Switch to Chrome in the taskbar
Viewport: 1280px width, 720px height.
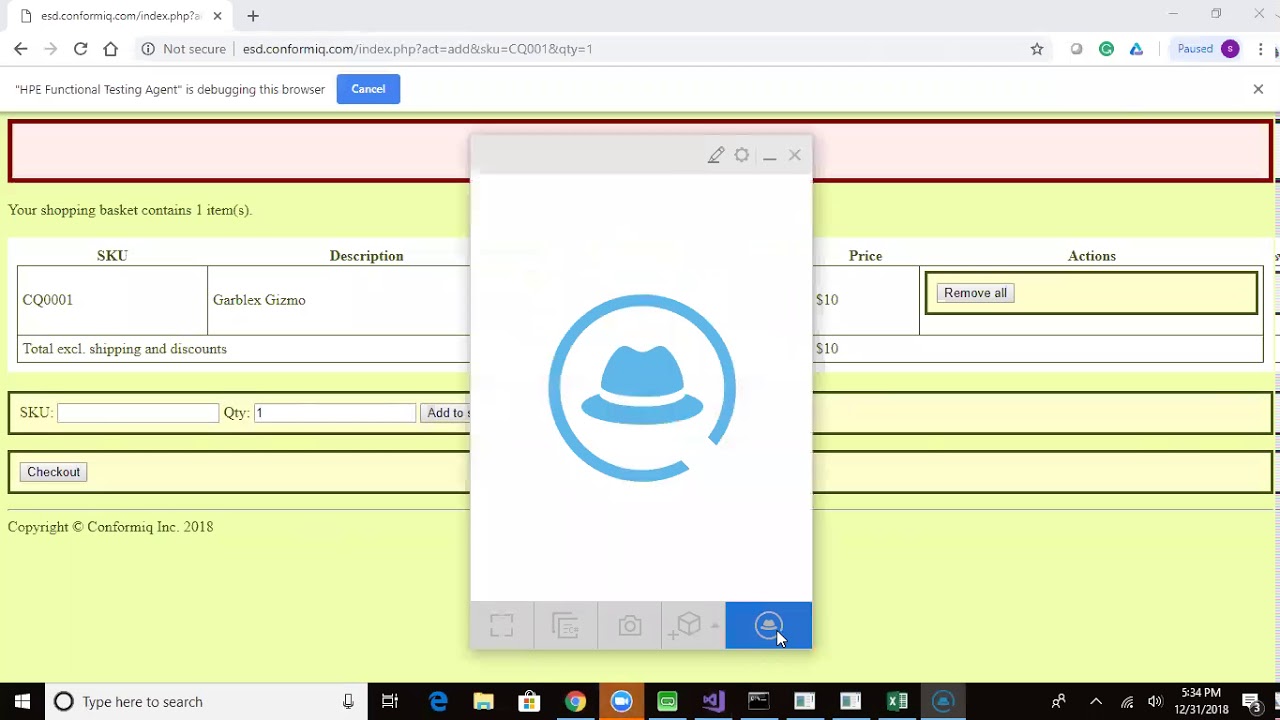point(576,701)
